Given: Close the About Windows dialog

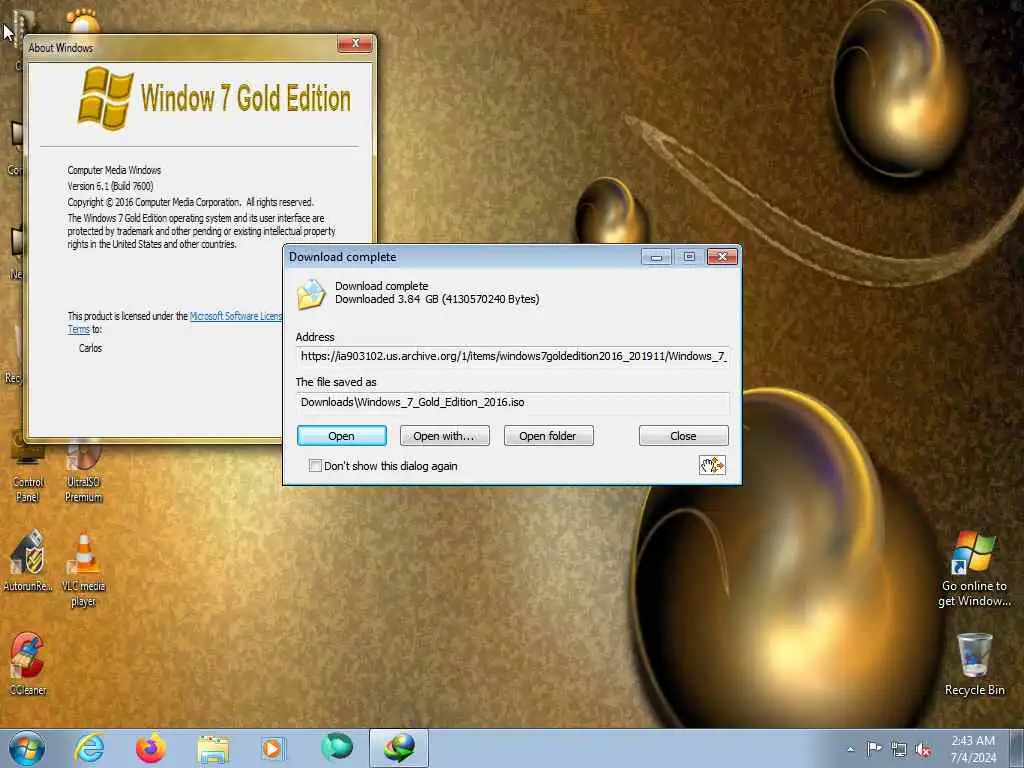Looking at the screenshot, I should 355,43.
